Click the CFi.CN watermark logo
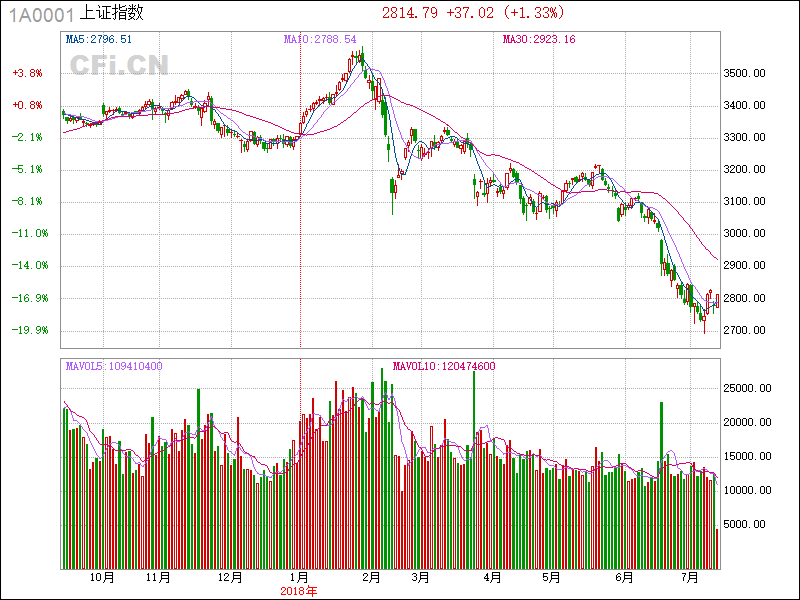 (x=118, y=65)
